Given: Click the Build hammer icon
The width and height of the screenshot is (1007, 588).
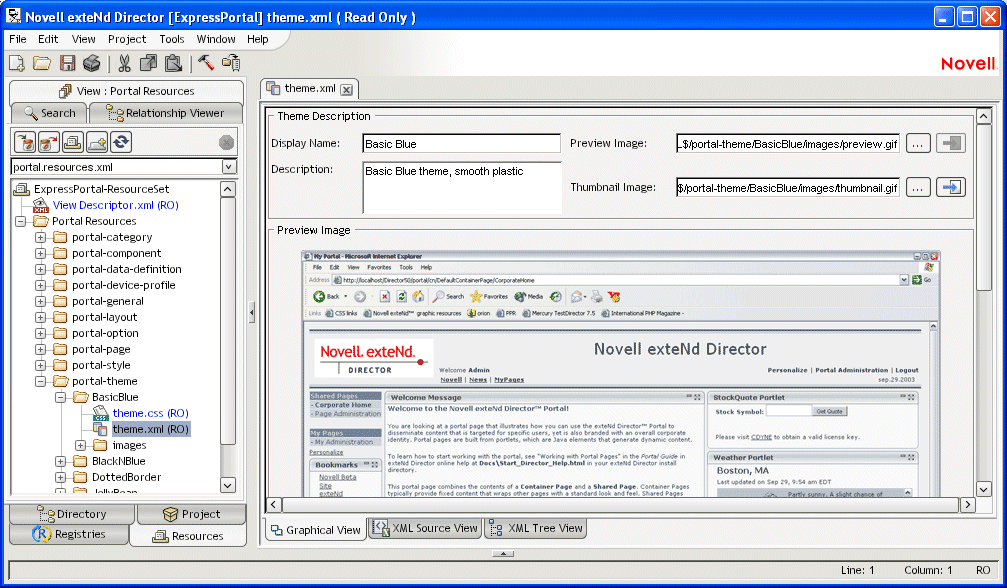Looking at the screenshot, I should click(x=206, y=62).
